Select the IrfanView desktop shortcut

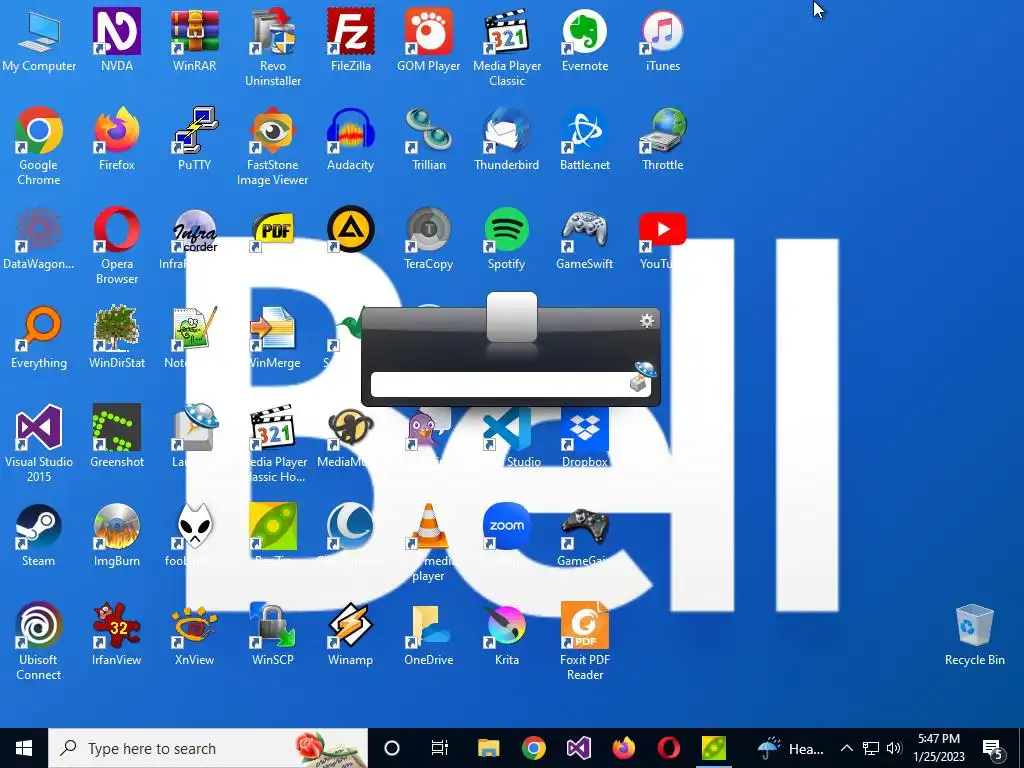tap(117, 634)
